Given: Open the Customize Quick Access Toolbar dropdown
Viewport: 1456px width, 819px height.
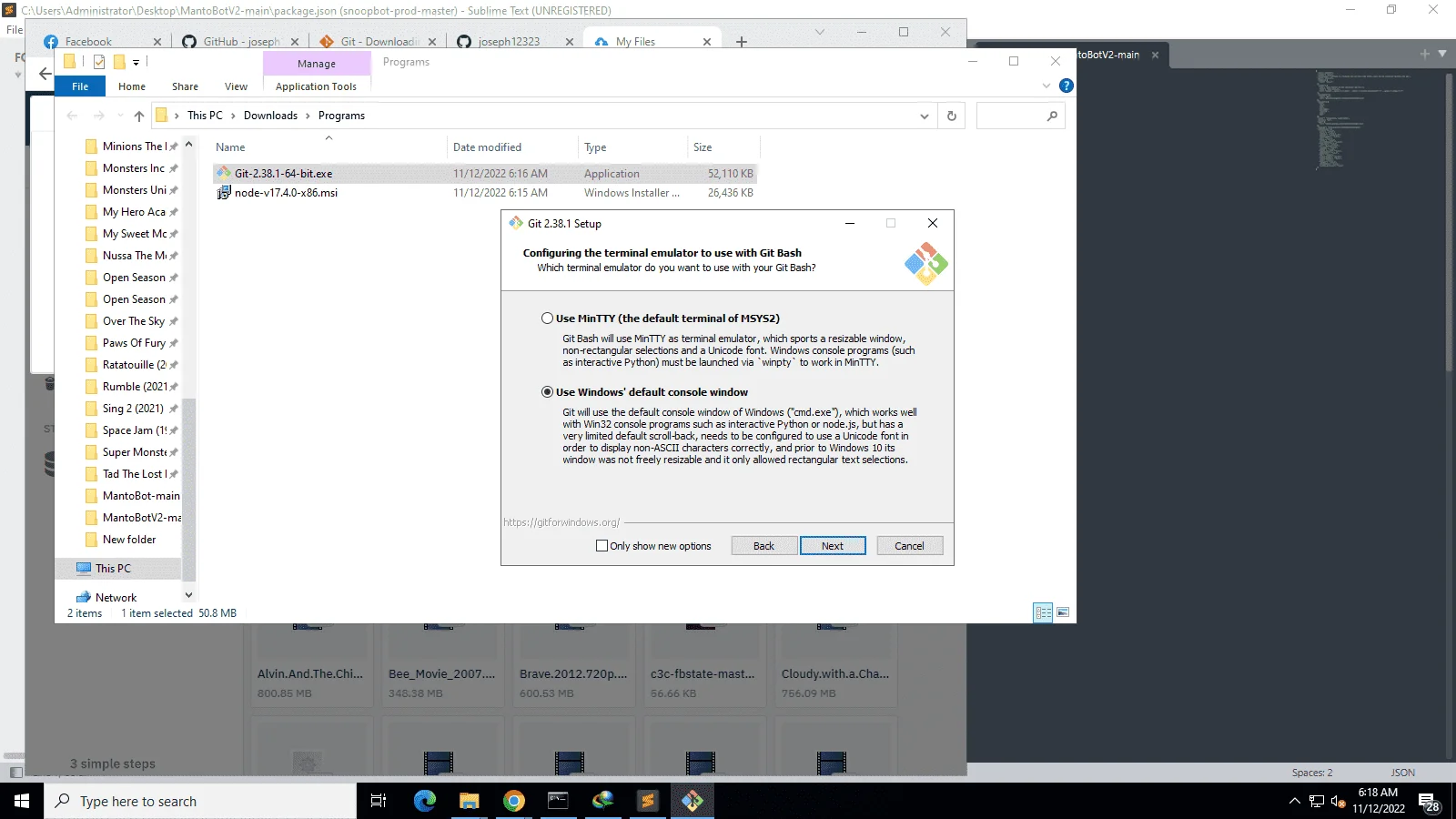Looking at the screenshot, I should tap(136, 63).
